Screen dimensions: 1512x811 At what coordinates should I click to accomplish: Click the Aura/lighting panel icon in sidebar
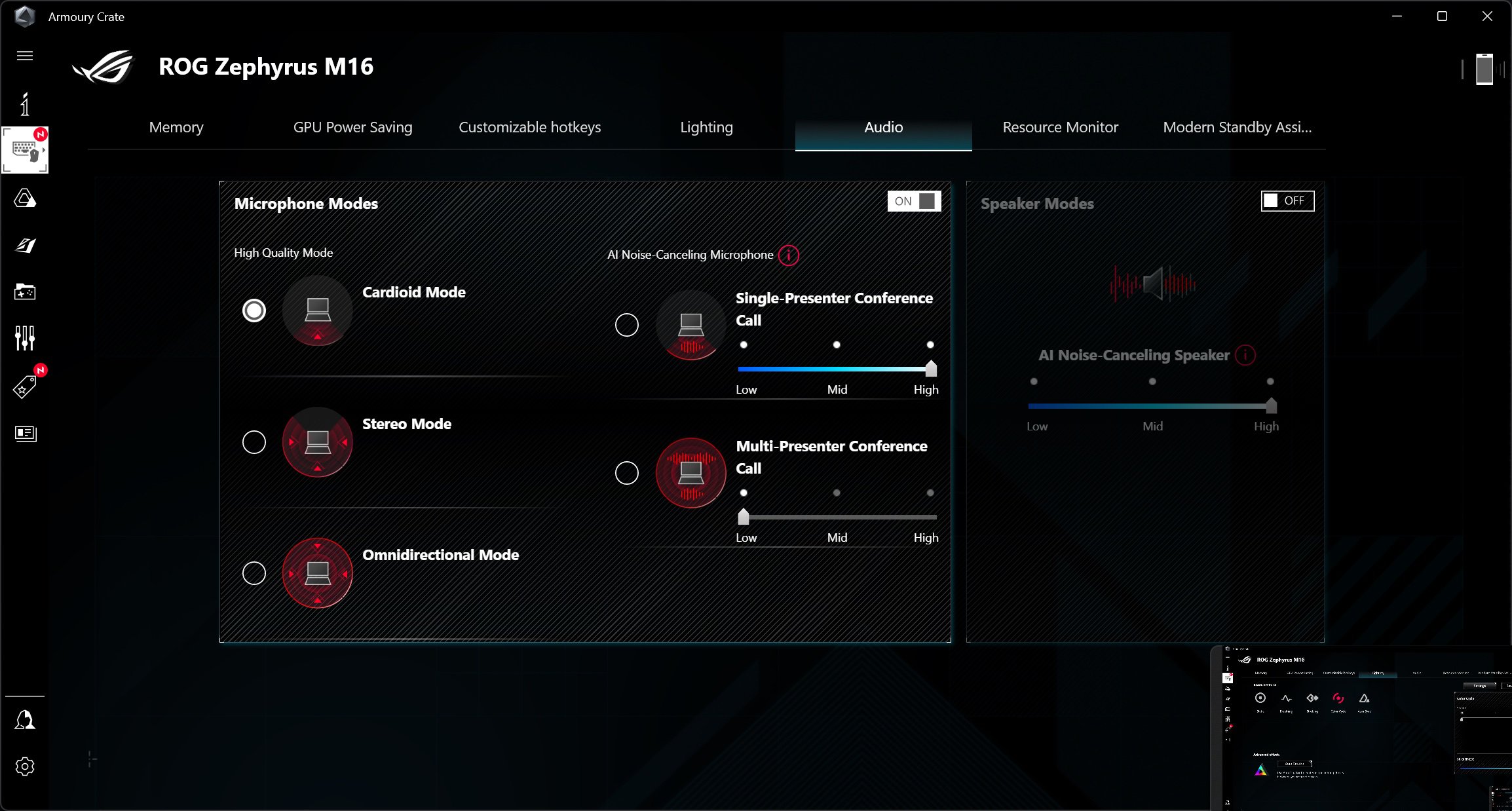click(x=24, y=198)
